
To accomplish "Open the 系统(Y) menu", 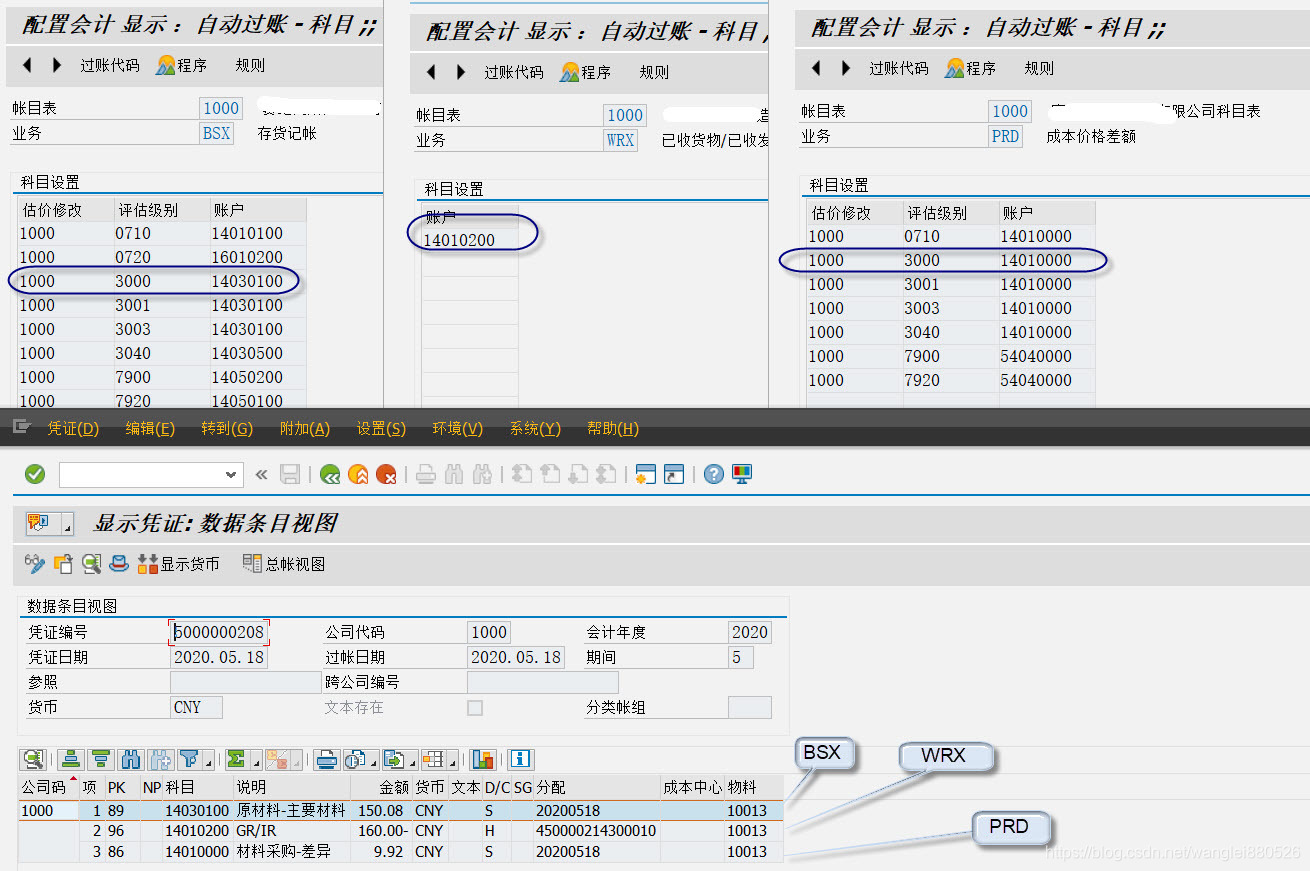I will pos(535,428).
